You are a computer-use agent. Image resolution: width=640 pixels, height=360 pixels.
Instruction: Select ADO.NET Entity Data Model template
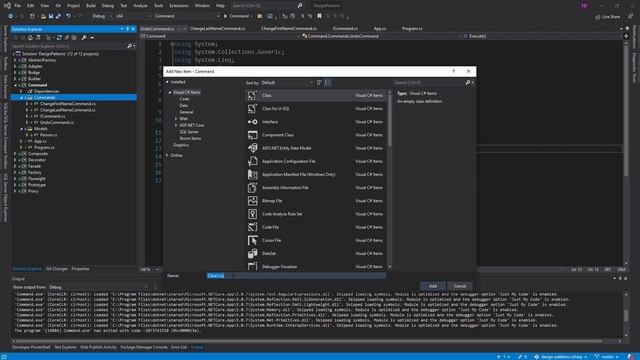click(x=316, y=148)
